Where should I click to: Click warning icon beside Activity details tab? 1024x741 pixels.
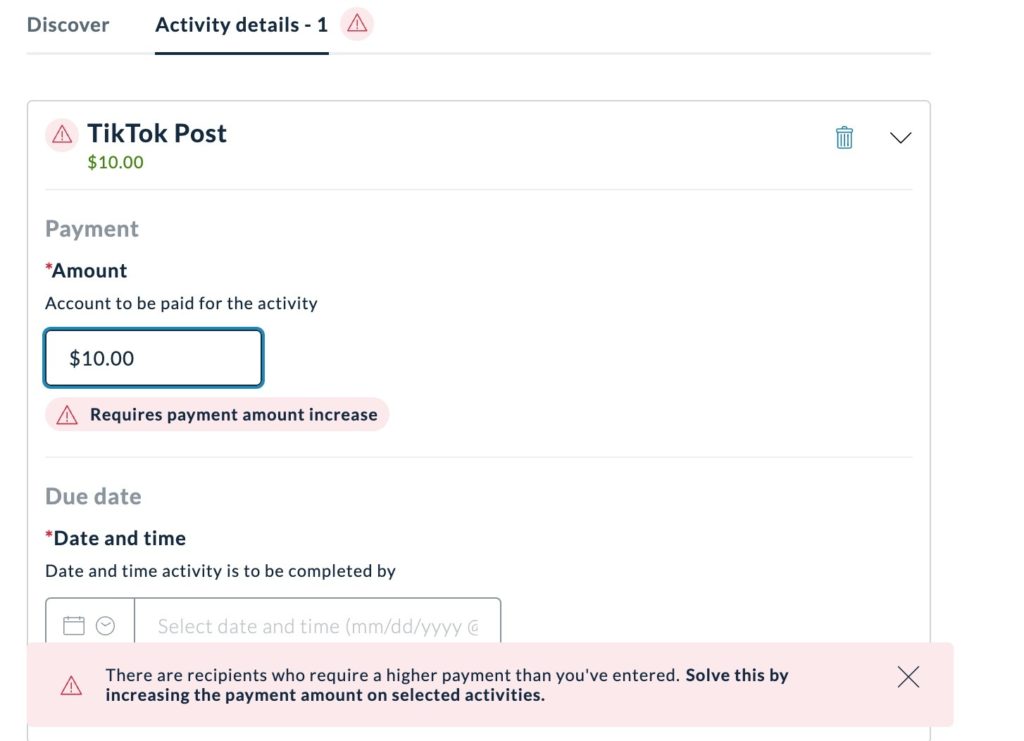[x=357, y=24]
